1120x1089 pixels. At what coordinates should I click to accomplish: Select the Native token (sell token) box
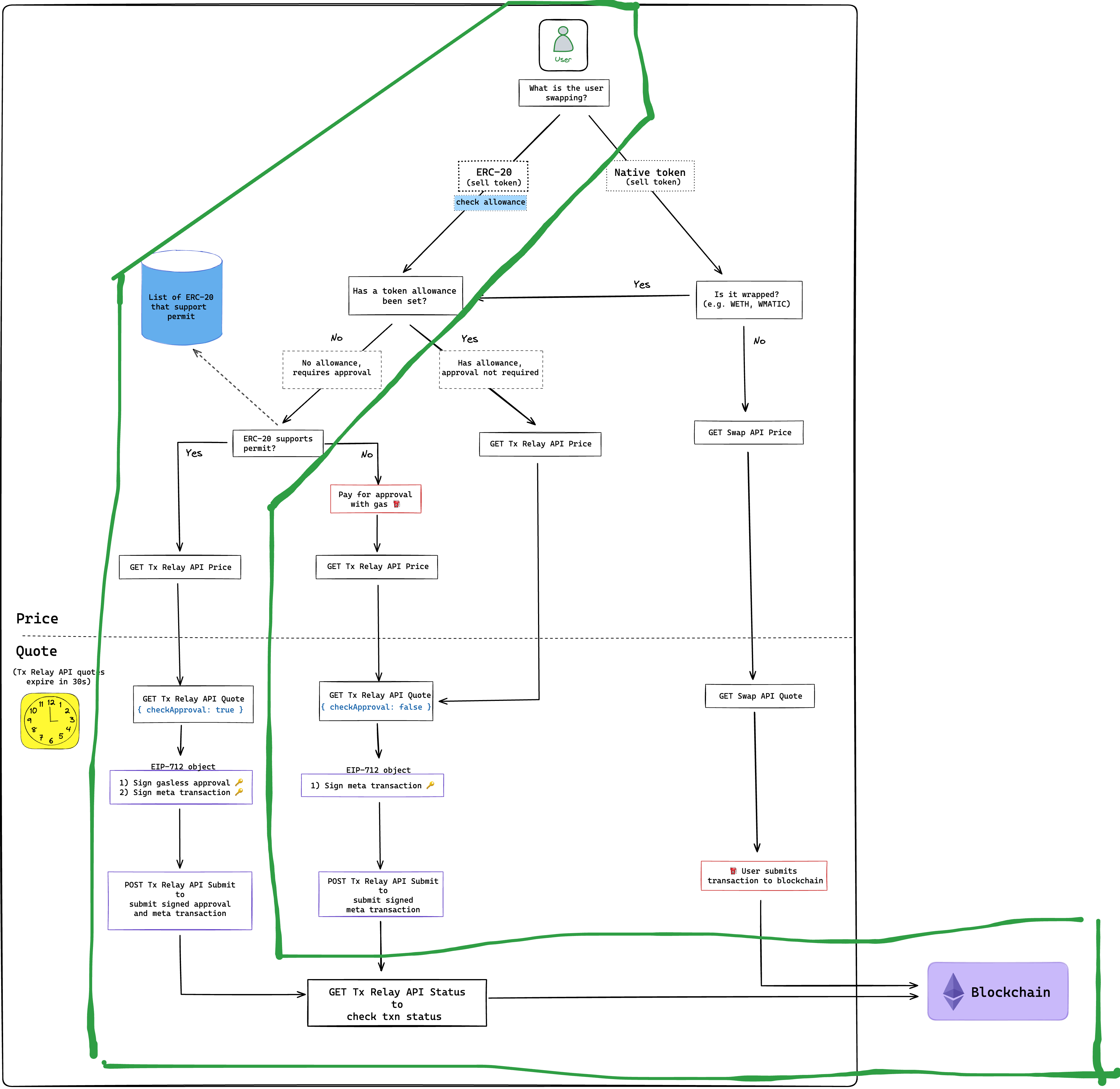tap(650, 176)
